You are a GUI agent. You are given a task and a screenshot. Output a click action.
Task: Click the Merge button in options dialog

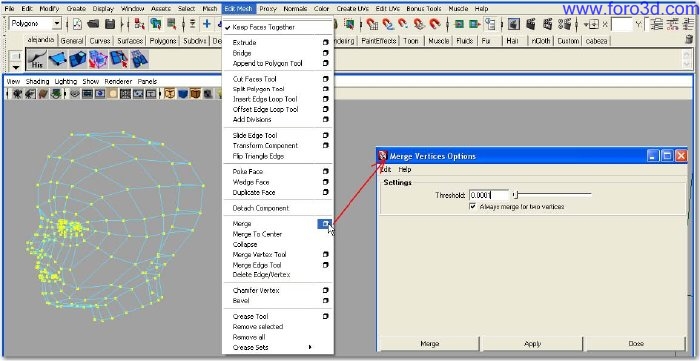[429, 344]
